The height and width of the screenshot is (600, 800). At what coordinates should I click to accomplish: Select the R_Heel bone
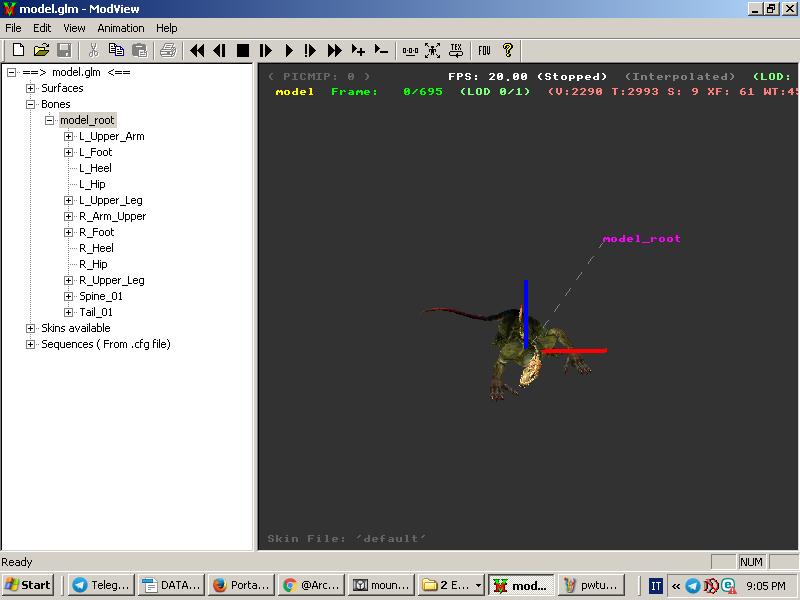click(x=96, y=248)
